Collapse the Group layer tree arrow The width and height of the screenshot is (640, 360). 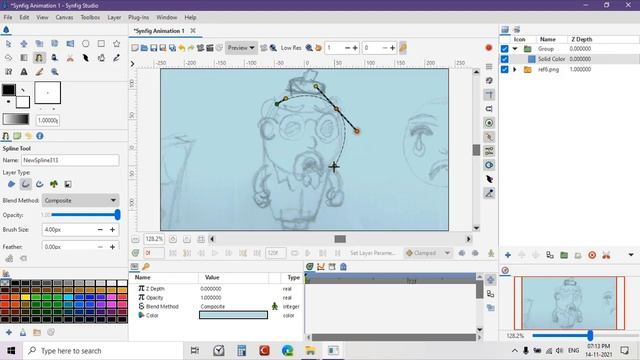coord(515,49)
